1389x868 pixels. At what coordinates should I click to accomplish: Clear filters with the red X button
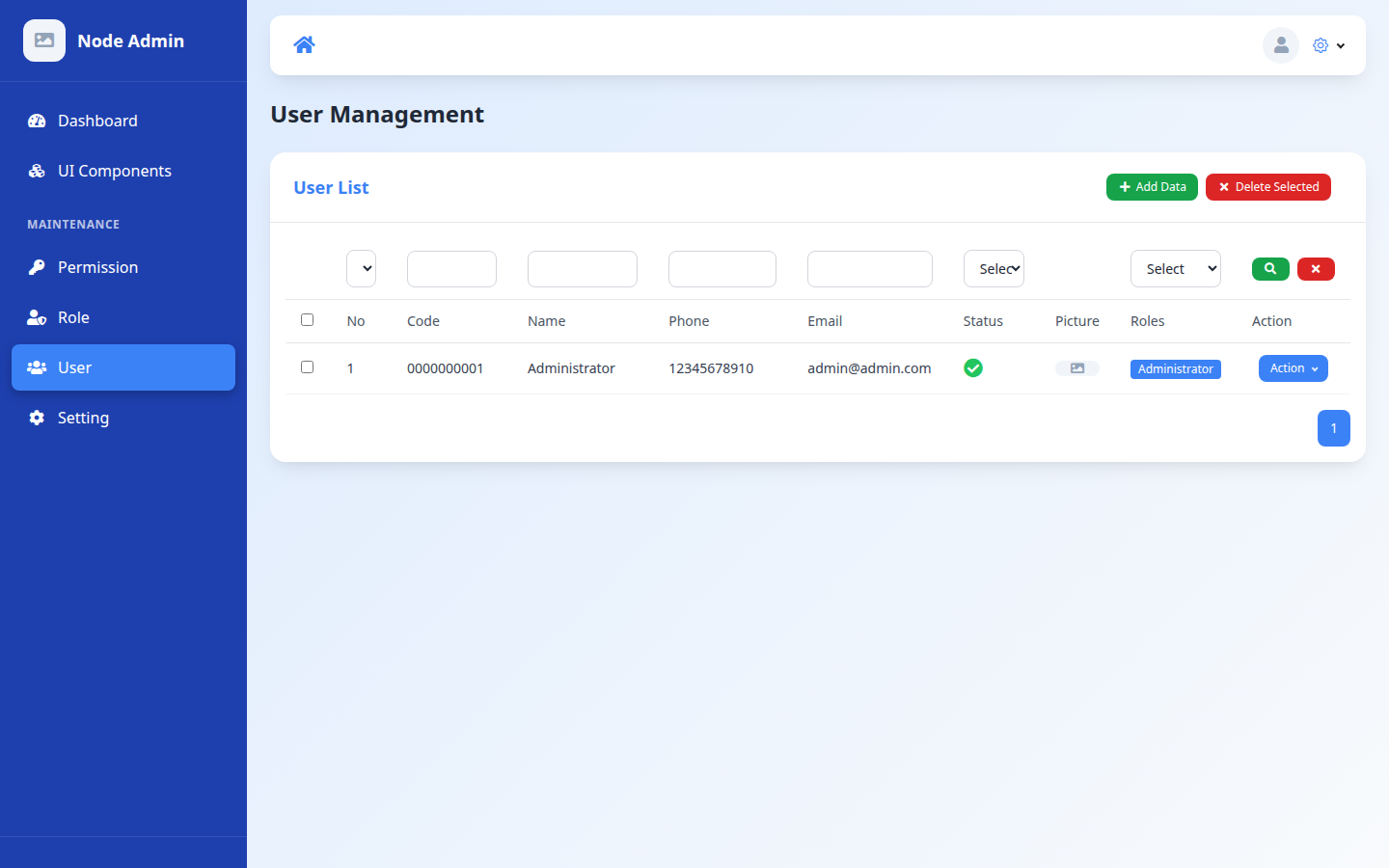1316,269
